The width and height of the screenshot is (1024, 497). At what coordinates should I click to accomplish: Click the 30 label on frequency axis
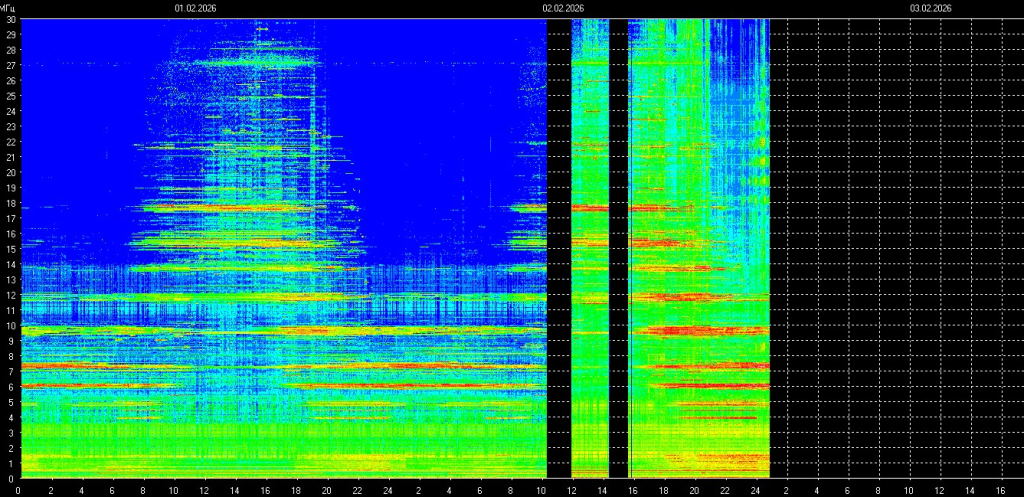click(10, 19)
